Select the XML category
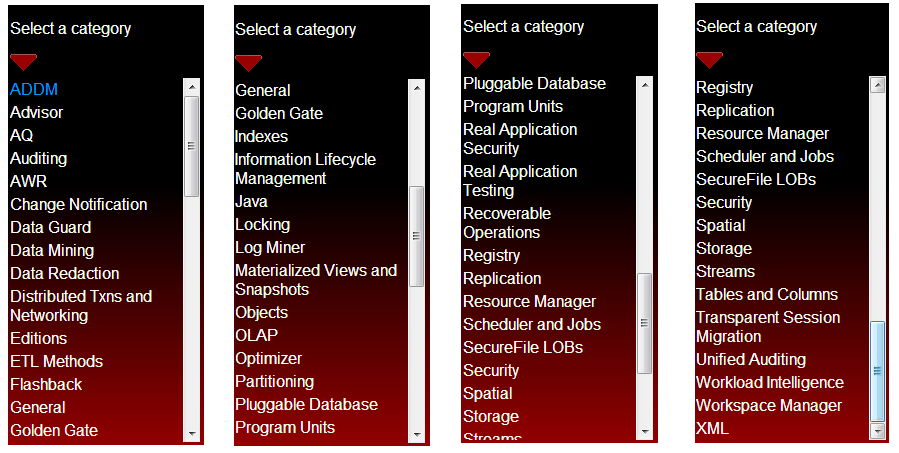This screenshot has height=453, width=899. [x=712, y=428]
